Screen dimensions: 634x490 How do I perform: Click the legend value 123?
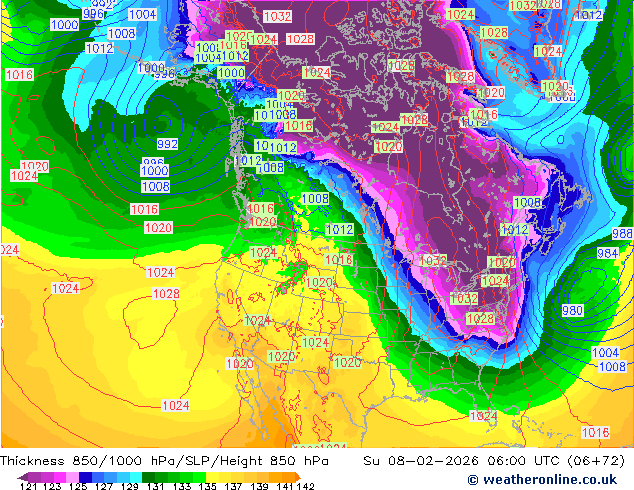[52, 486]
